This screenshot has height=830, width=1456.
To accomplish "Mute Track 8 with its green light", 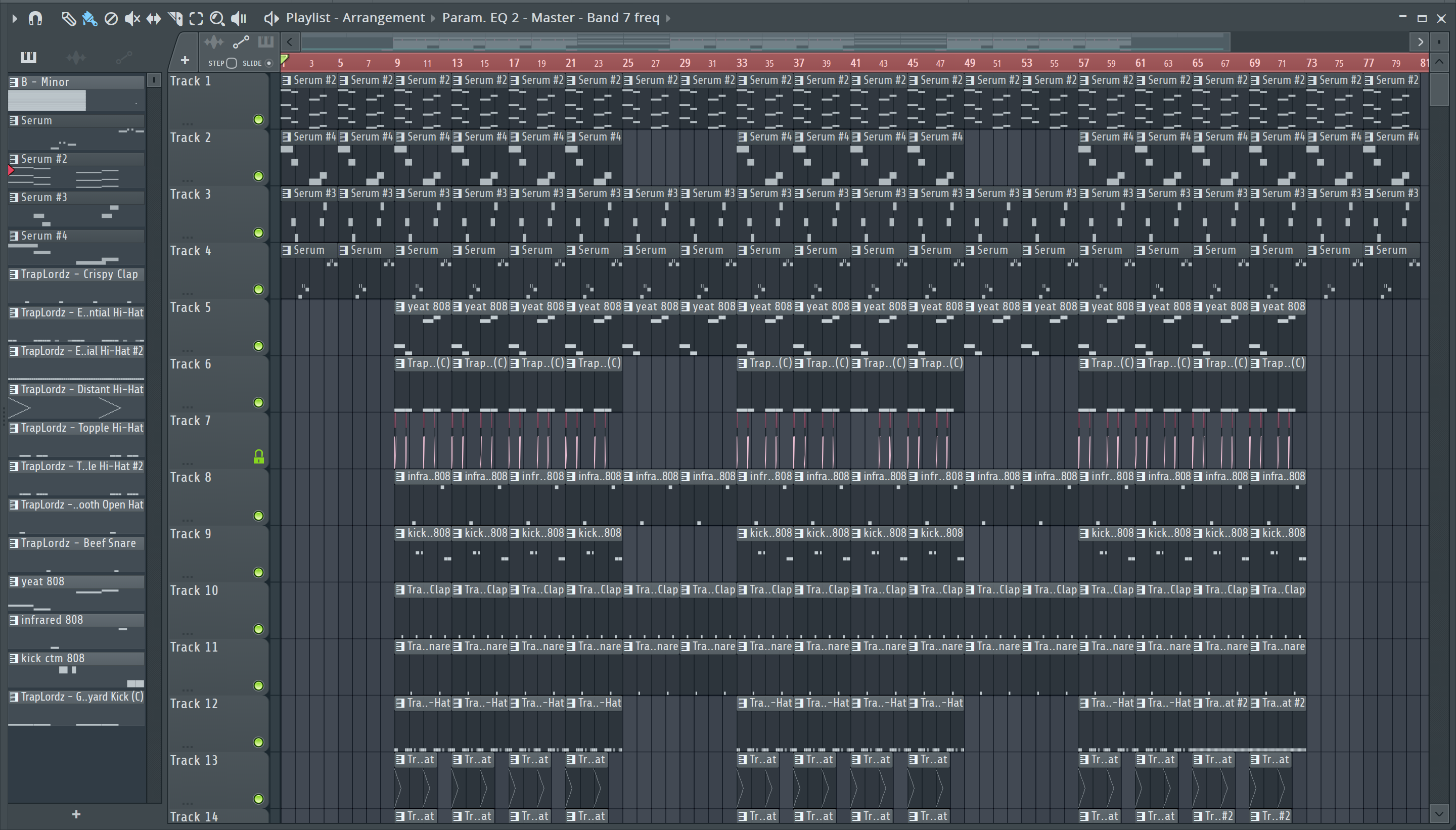I will (x=259, y=516).
